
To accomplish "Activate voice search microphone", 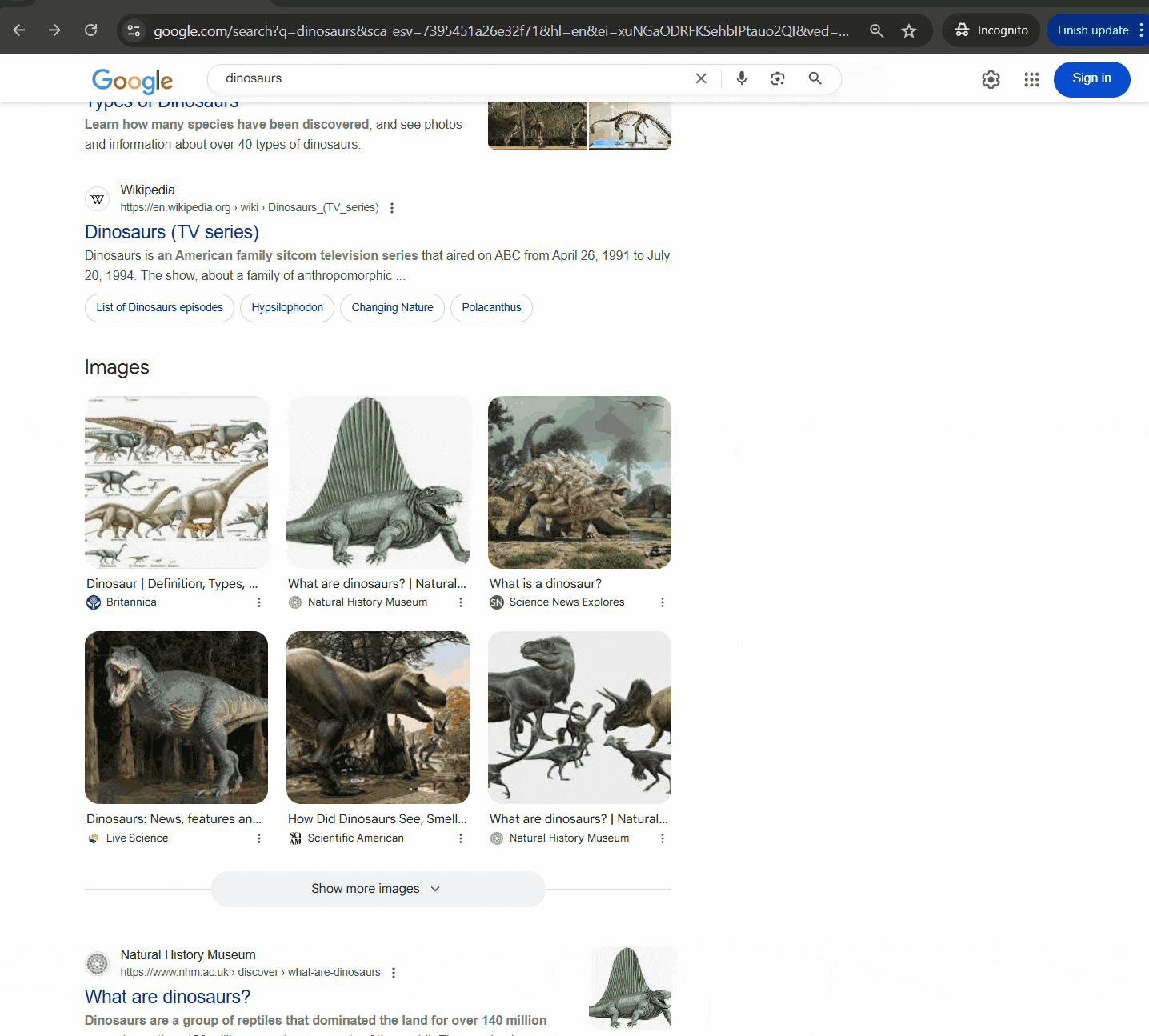I will [x=741, y=78].
